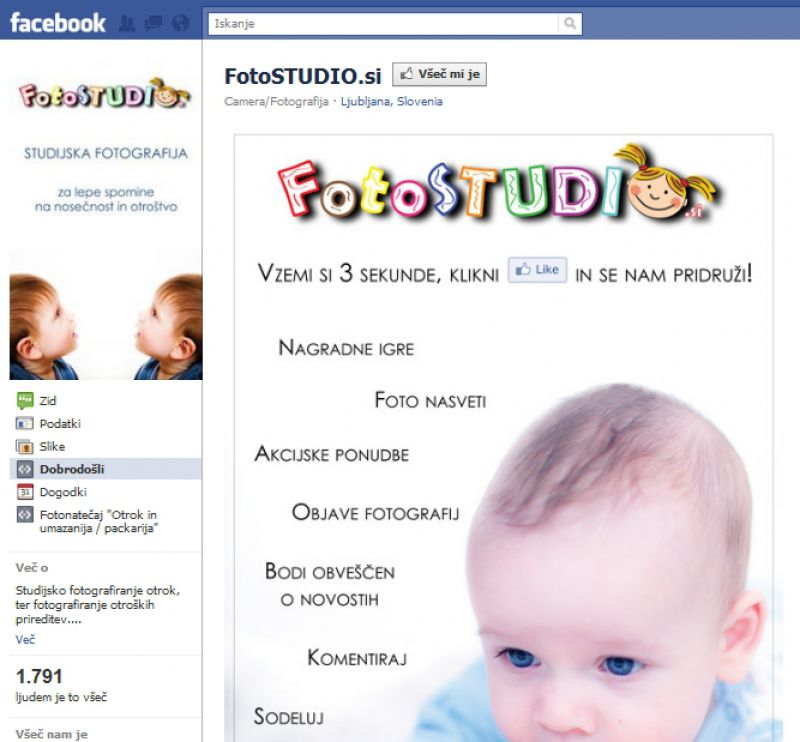
Task: Click the Dobrodošli tab icon
Action: tap(25, 469)
